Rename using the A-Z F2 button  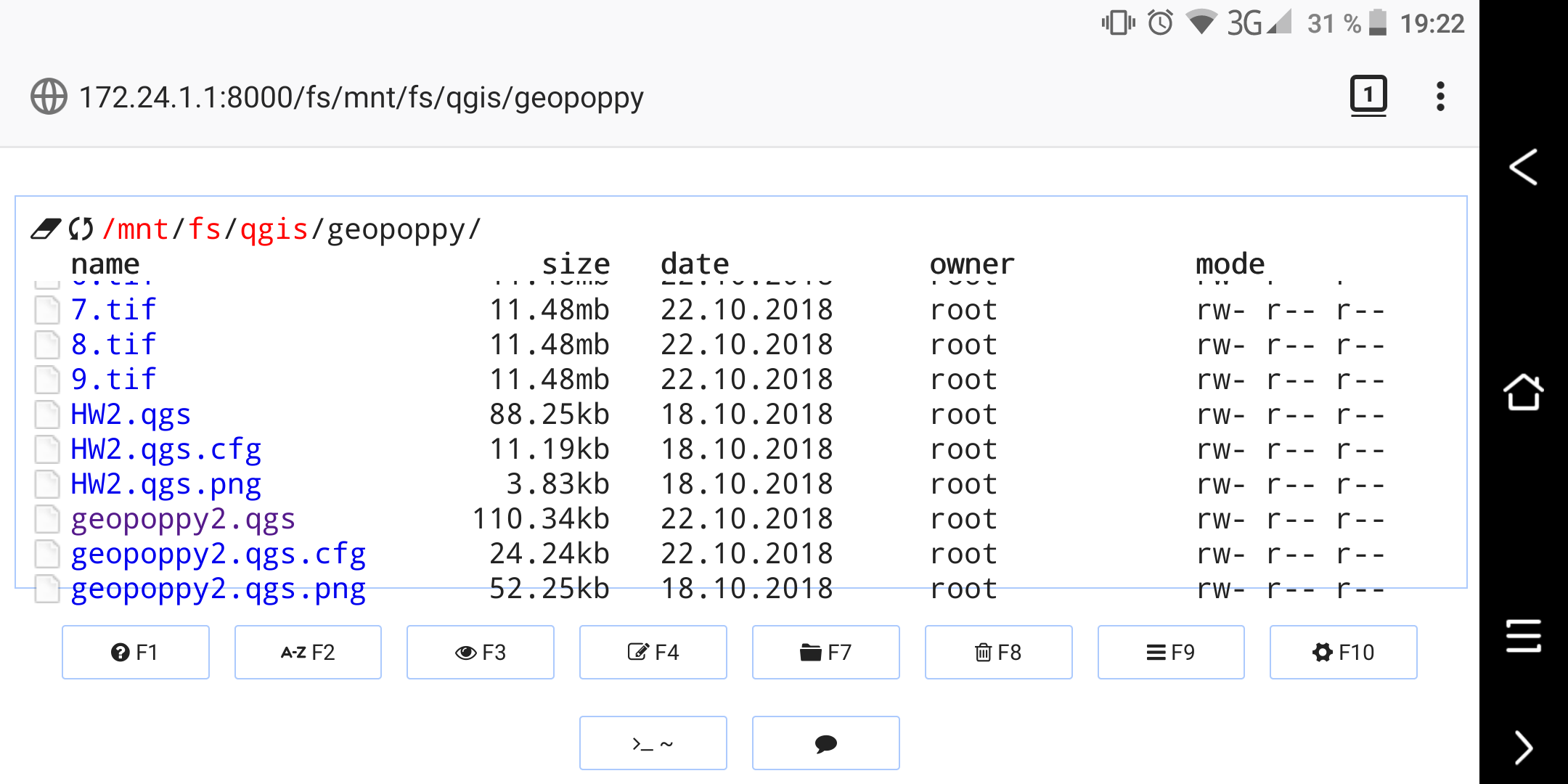308,652
